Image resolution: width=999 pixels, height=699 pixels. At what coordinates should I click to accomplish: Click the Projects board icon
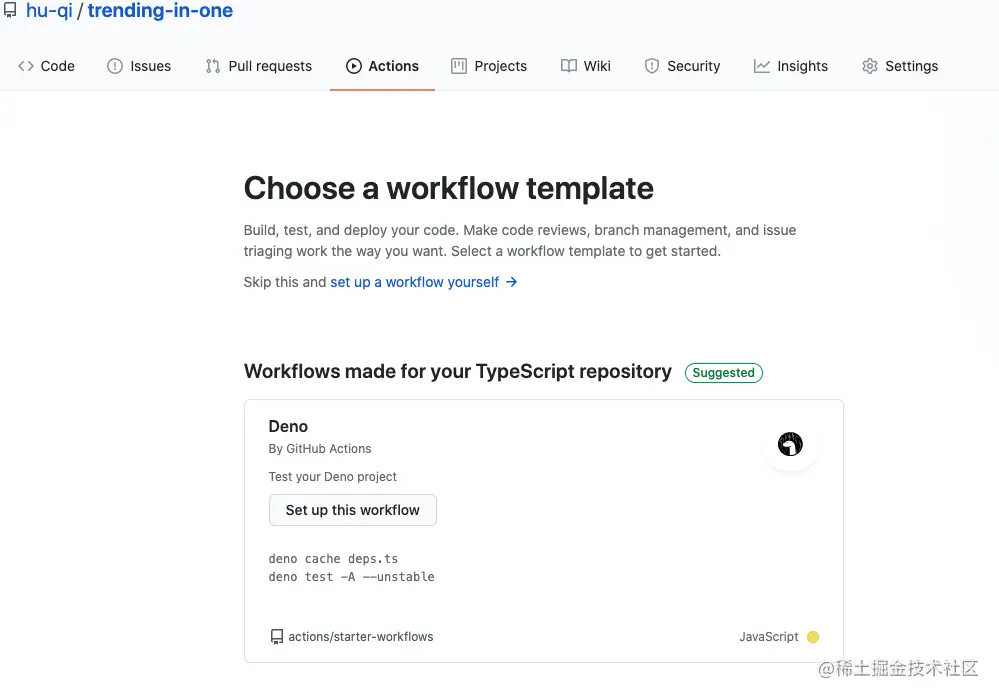459,66
